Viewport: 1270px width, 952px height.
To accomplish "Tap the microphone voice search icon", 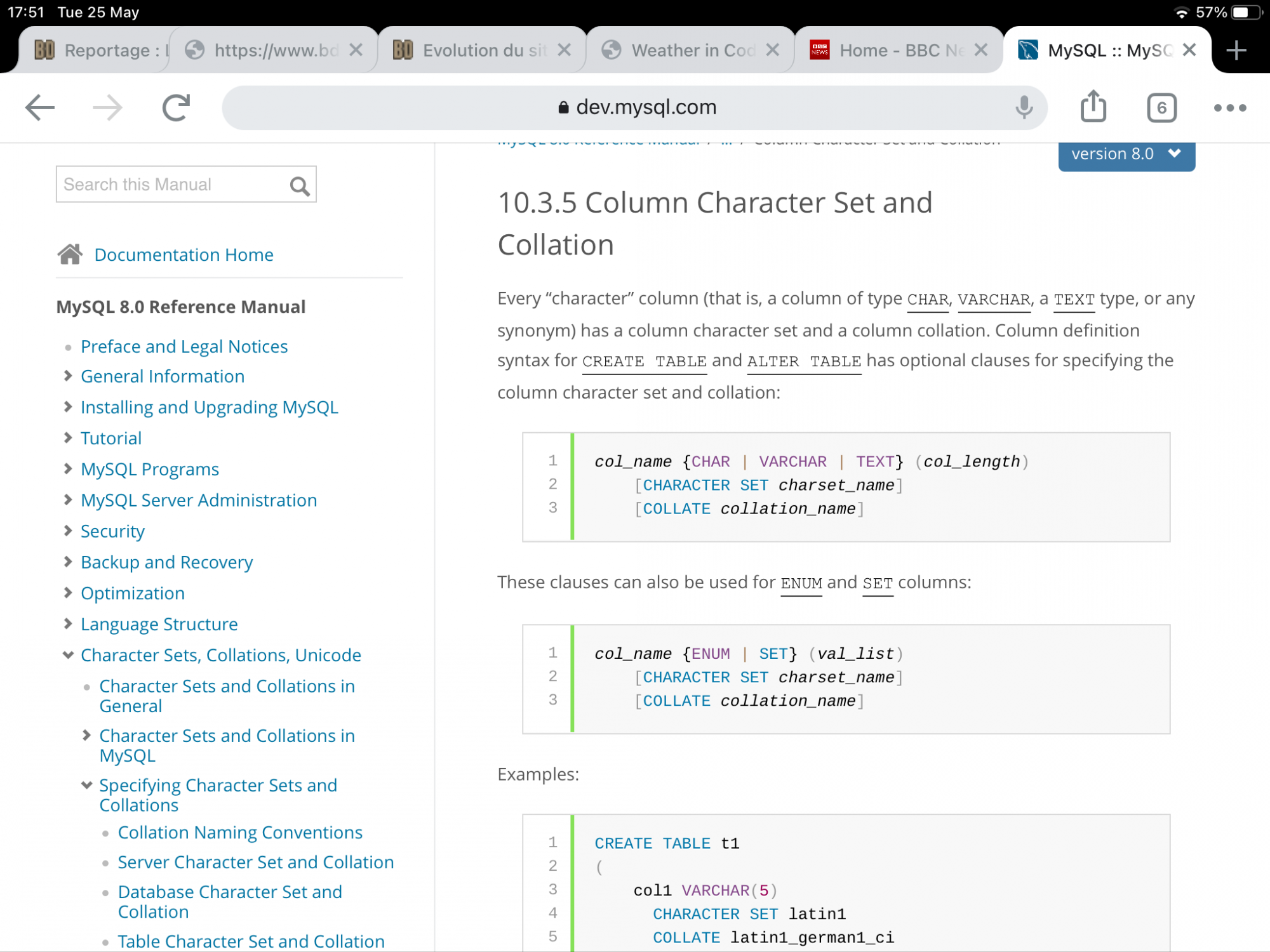I will click(x=1024, y=107).
